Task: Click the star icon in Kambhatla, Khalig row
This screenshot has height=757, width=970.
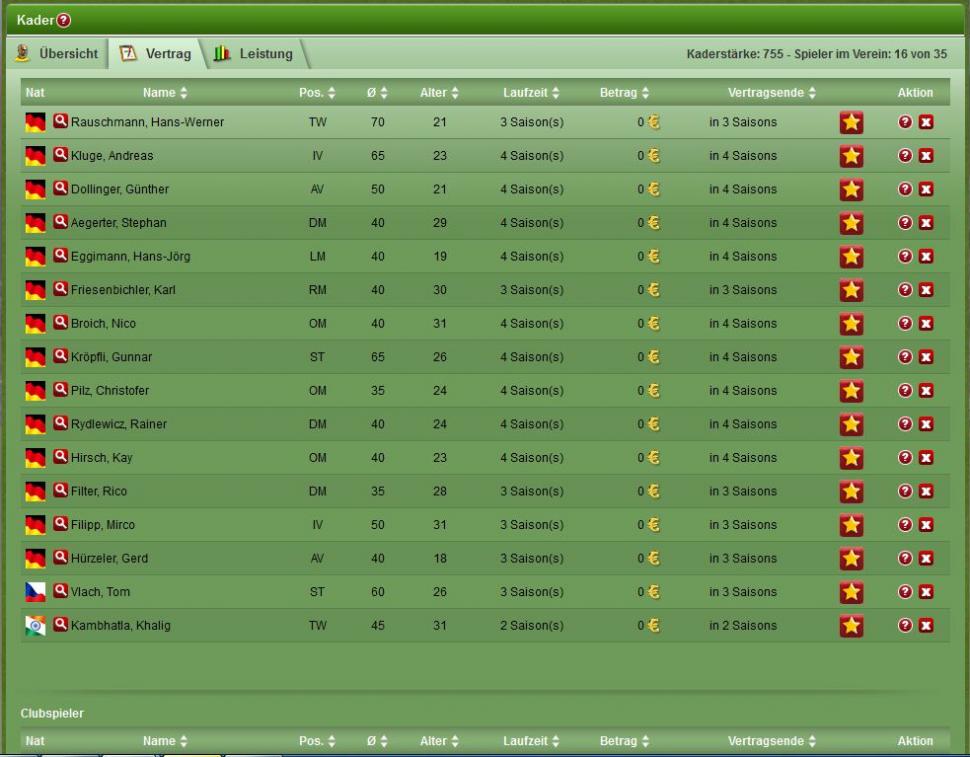Action: [x=850, y=625]
